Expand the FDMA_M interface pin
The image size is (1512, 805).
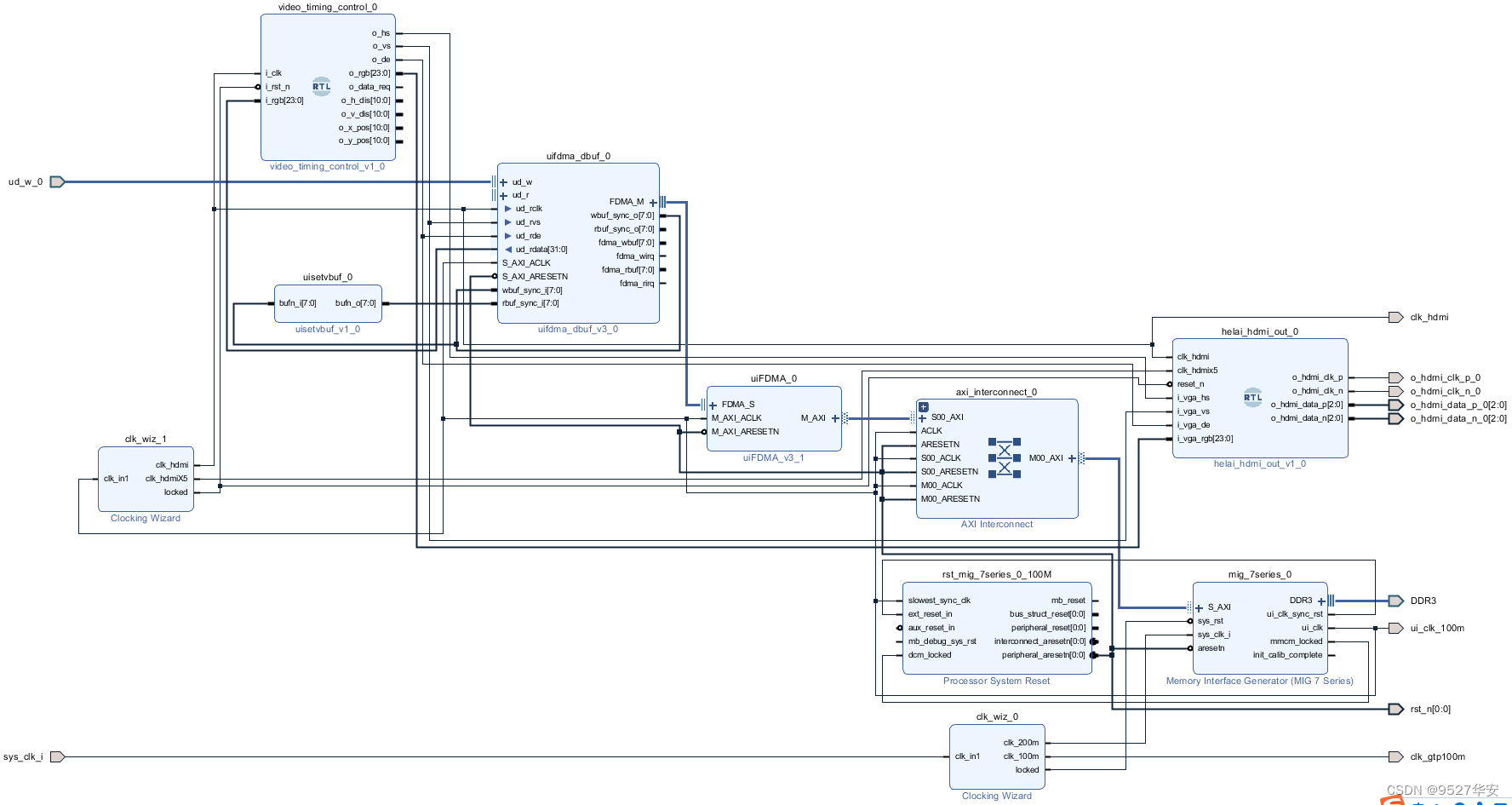click(x=653, y=203)
